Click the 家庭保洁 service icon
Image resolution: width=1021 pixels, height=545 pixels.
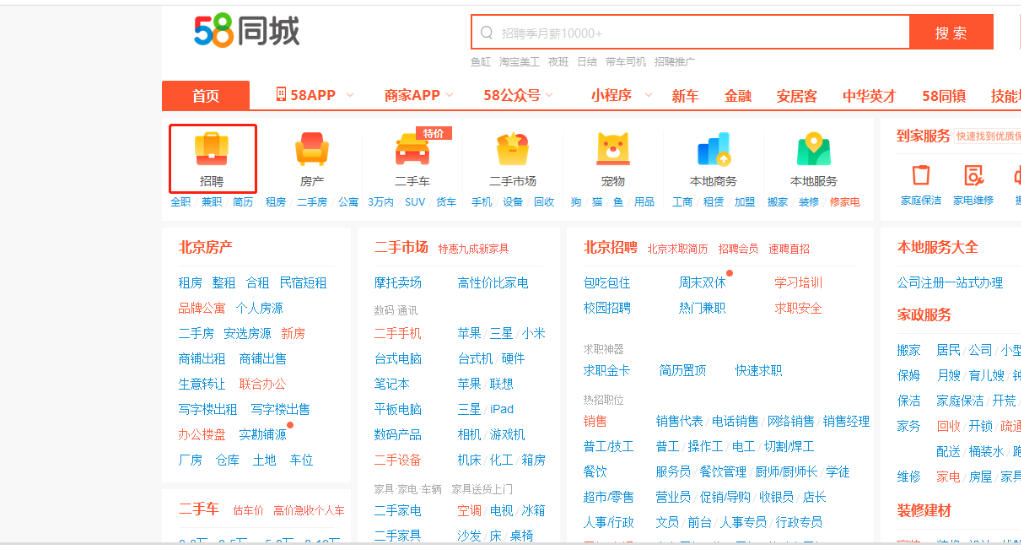pyautogui.click(x=921, y=175)
